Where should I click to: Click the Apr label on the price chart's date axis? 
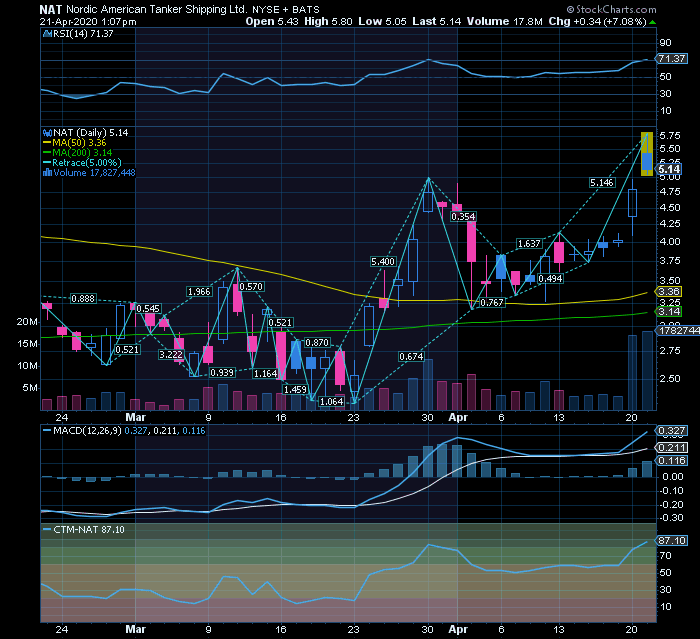[458, 418]
